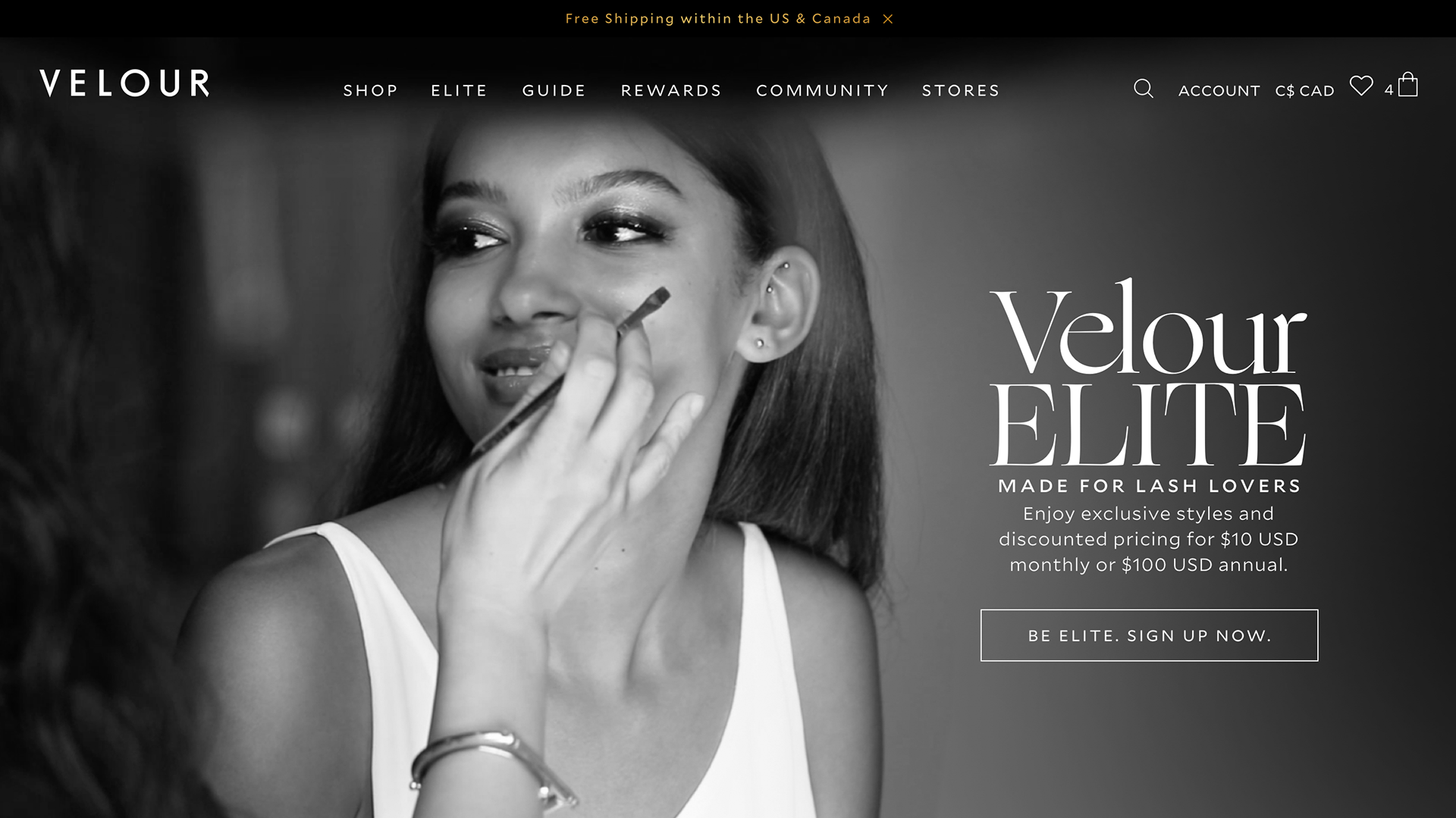The height and width of the screenshot is (818, 1456).
Task: Open the ELITE menu item
Action: 460,90
